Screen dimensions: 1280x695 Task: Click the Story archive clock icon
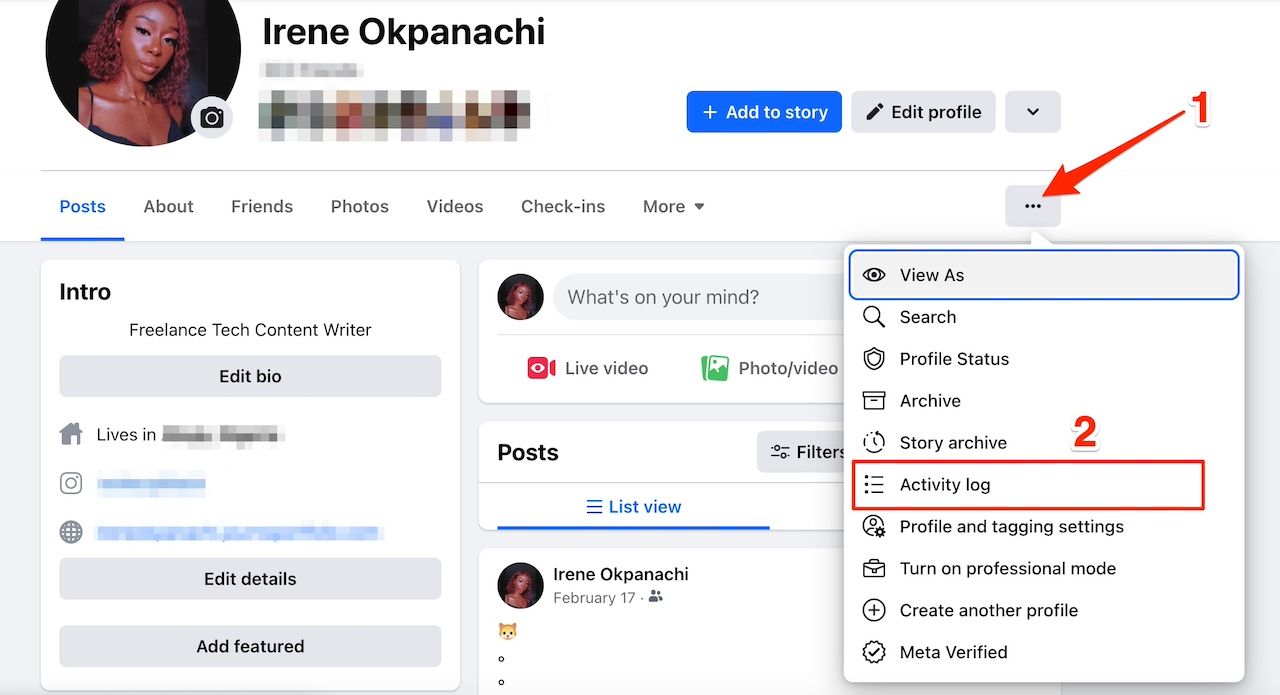(x=875, y=443)
